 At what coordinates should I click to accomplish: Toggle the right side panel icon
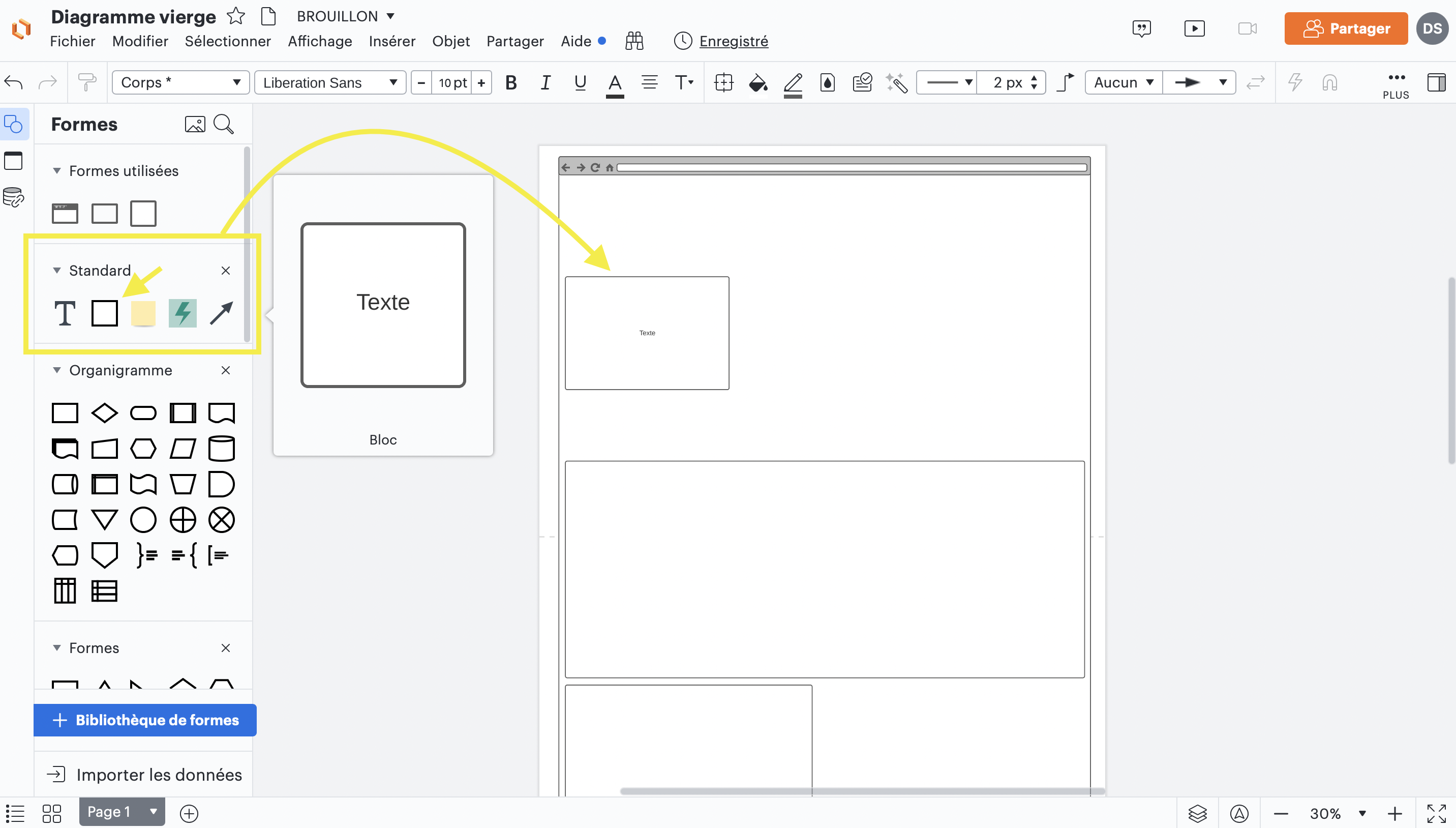1436,82
